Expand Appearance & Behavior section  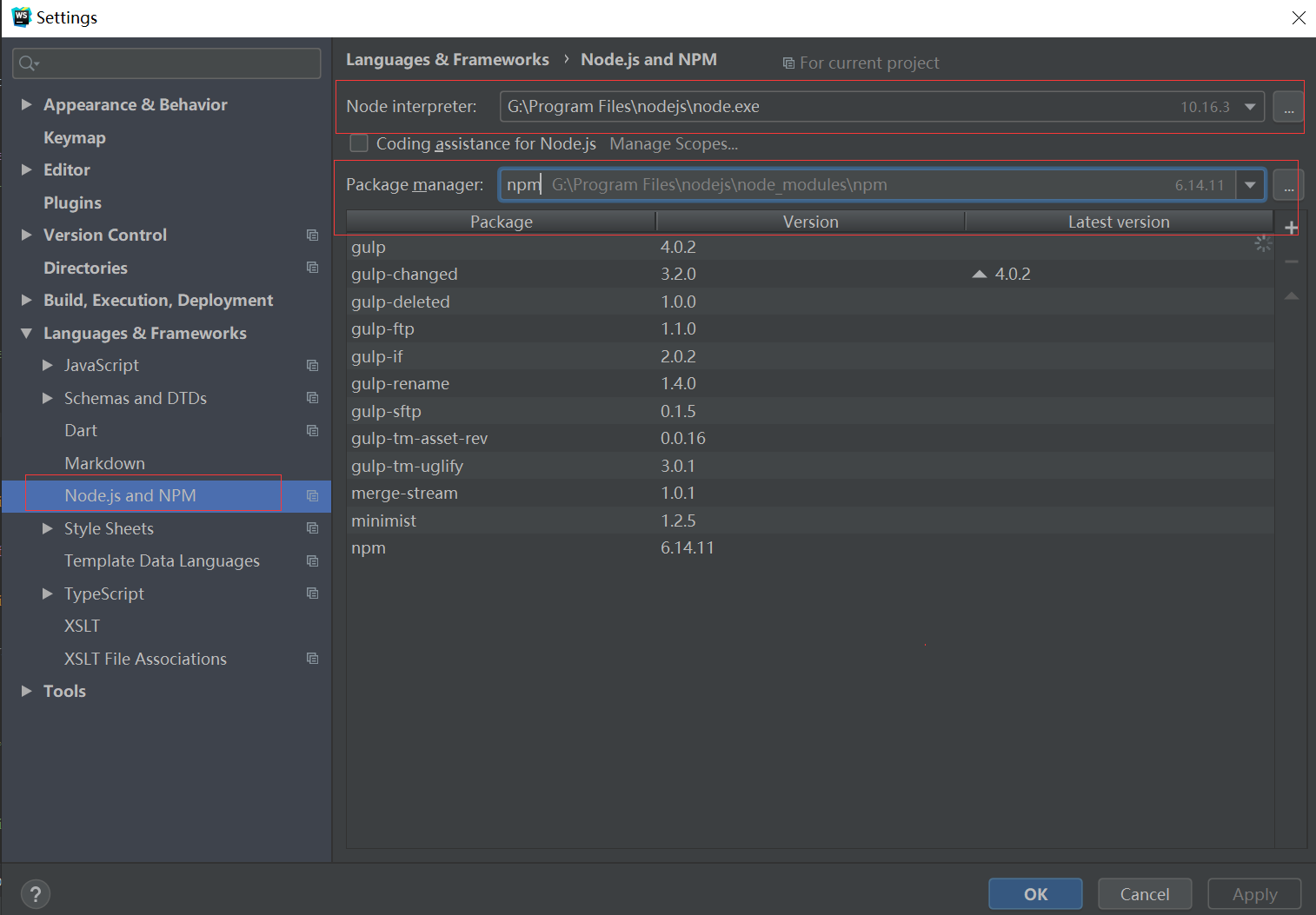point(27,104)
